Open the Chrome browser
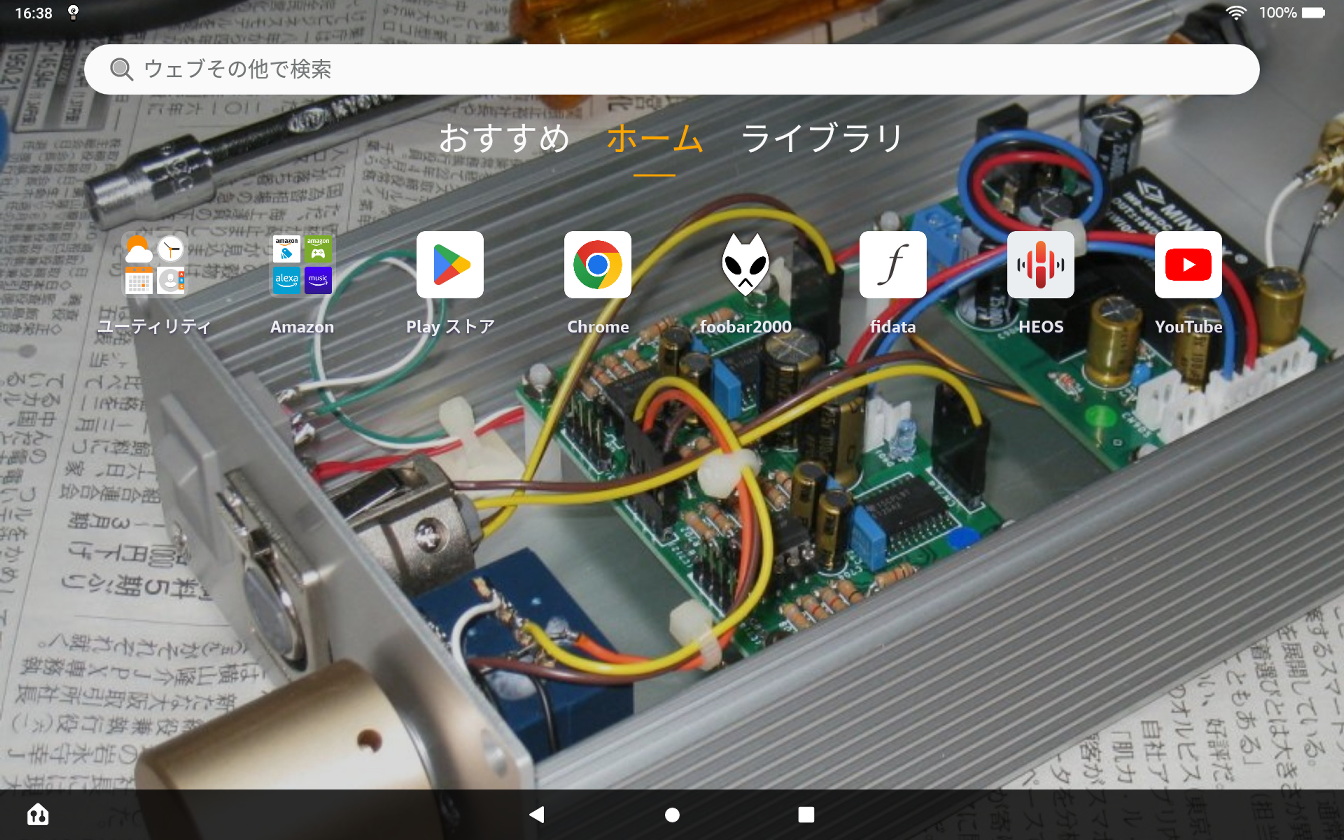Image resolution: width=1344 pixels, height=840 pixels. coord(598,265)
